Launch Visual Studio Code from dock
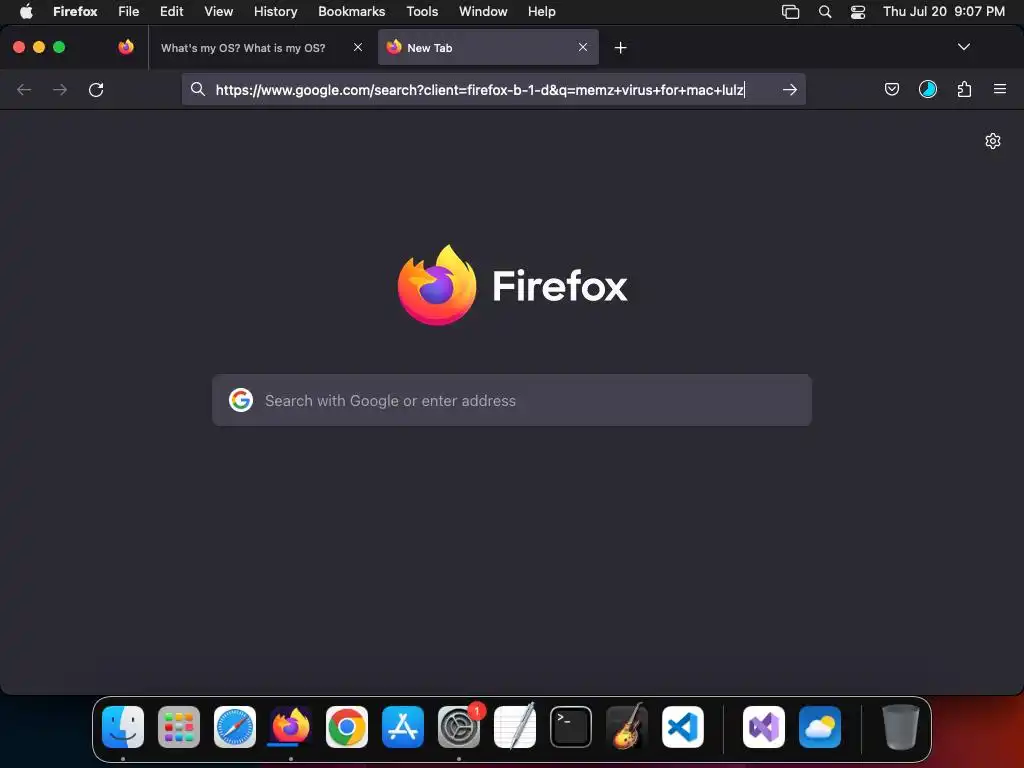This screenshot has width=1024, height=768. 683,727
